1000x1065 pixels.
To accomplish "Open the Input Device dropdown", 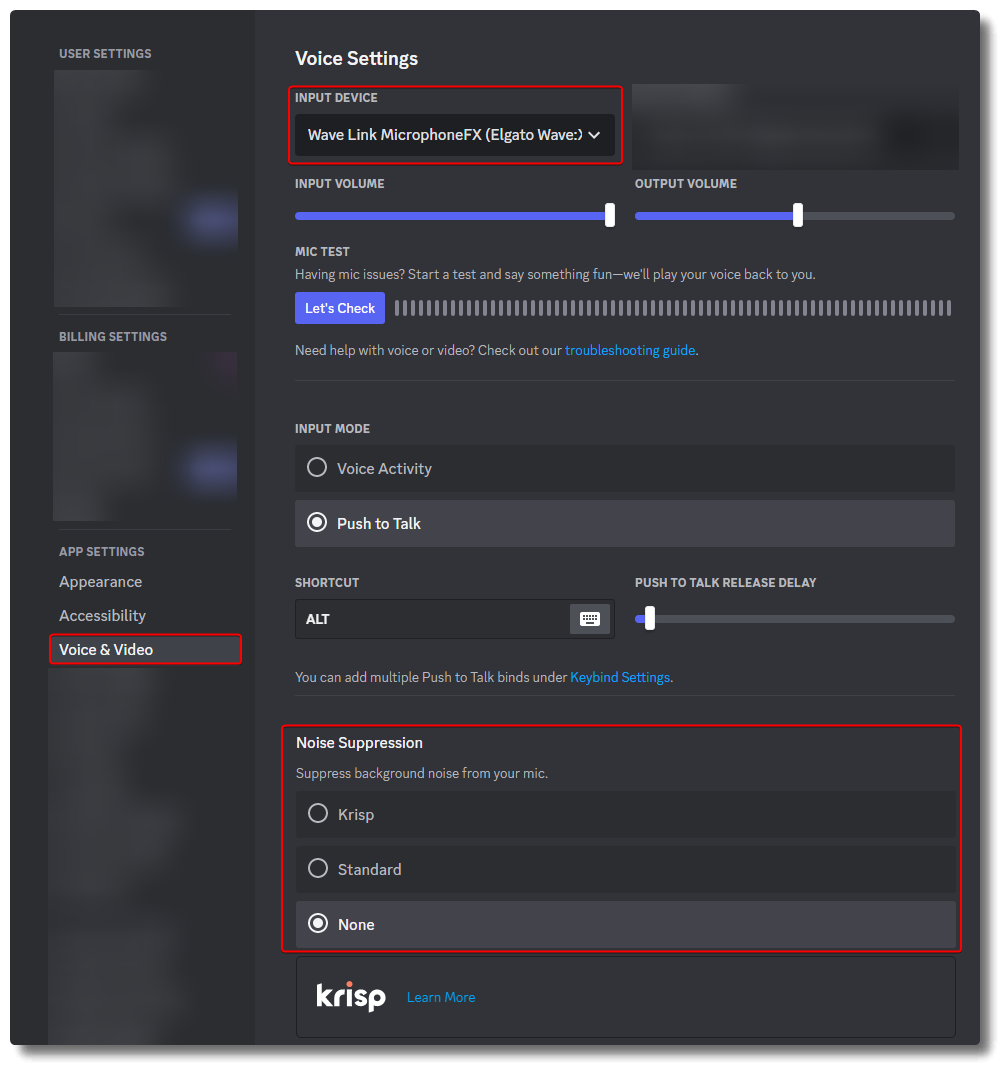I will pyautogui.click(x=454, y=135).
